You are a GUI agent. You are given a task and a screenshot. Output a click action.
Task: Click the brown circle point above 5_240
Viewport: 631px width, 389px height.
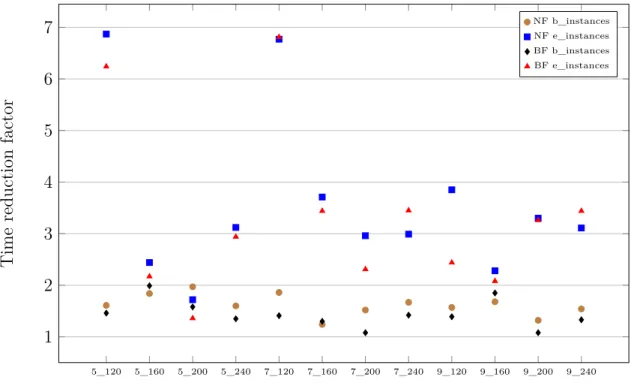click(x=236, y=306)
